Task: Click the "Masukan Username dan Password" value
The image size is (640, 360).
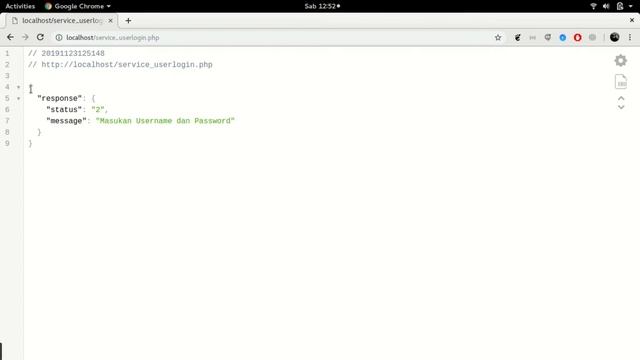Action: pos(165,121)
